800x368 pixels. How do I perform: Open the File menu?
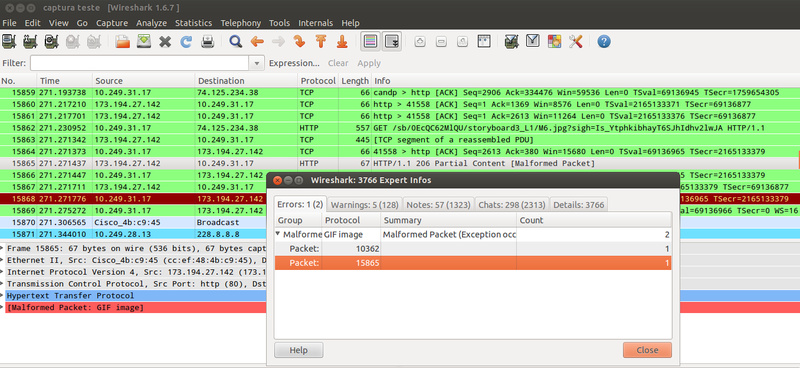click(9, 23)
